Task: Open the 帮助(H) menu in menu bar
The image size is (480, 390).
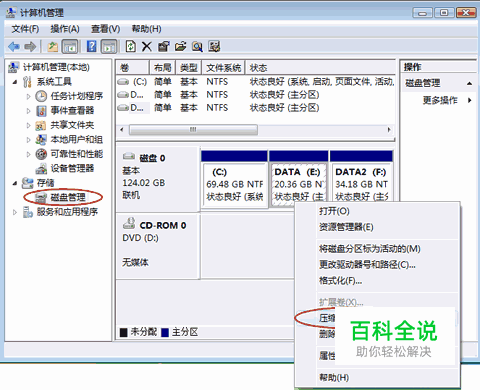Action: (x=147, y=29)
